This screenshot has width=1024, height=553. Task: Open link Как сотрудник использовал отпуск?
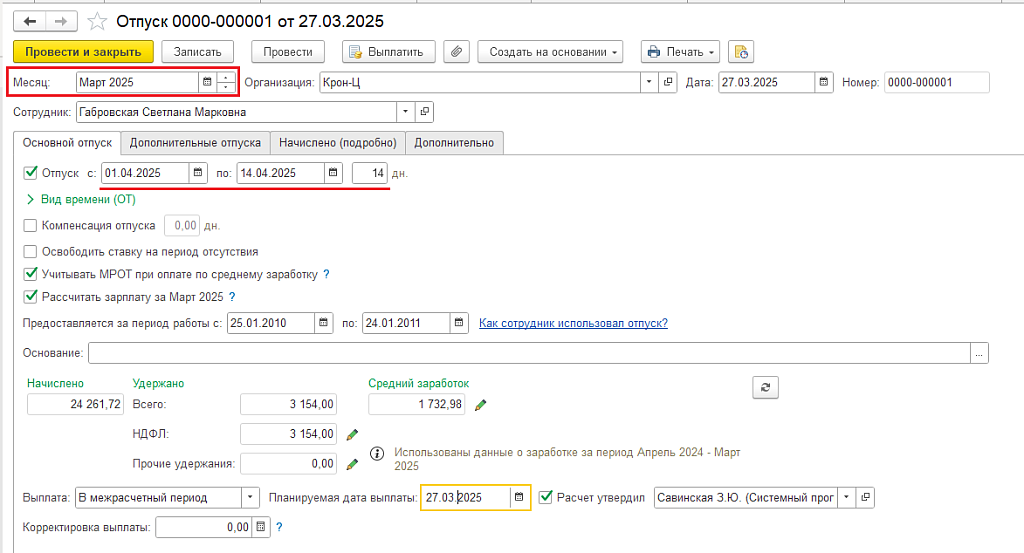click(x=573, y=323)
